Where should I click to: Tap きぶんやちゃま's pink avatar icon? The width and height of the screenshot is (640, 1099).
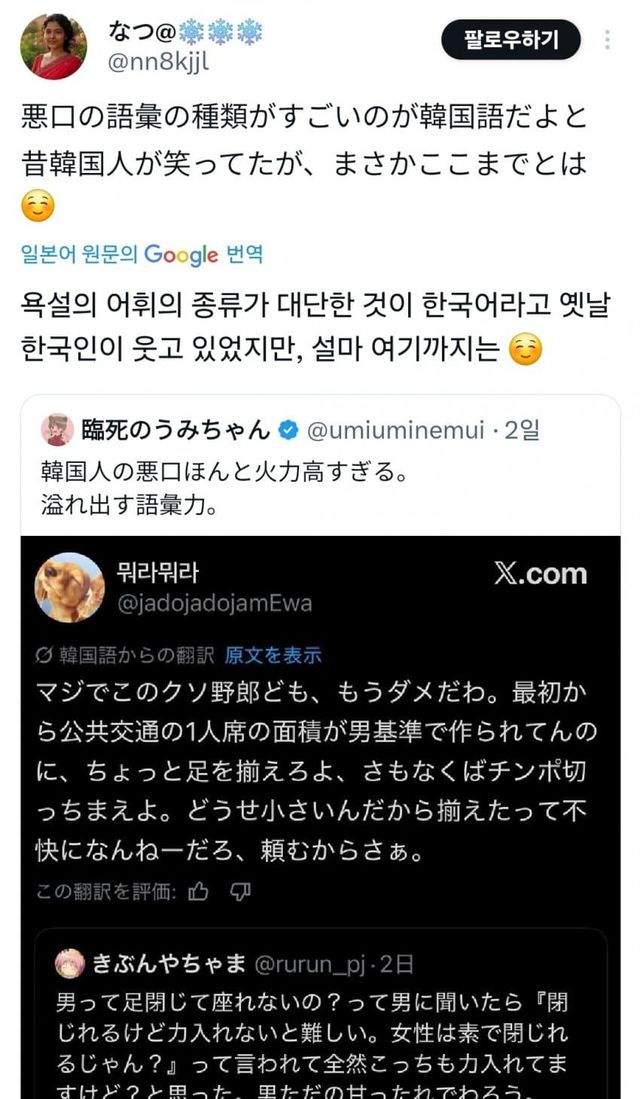[69, 963]
